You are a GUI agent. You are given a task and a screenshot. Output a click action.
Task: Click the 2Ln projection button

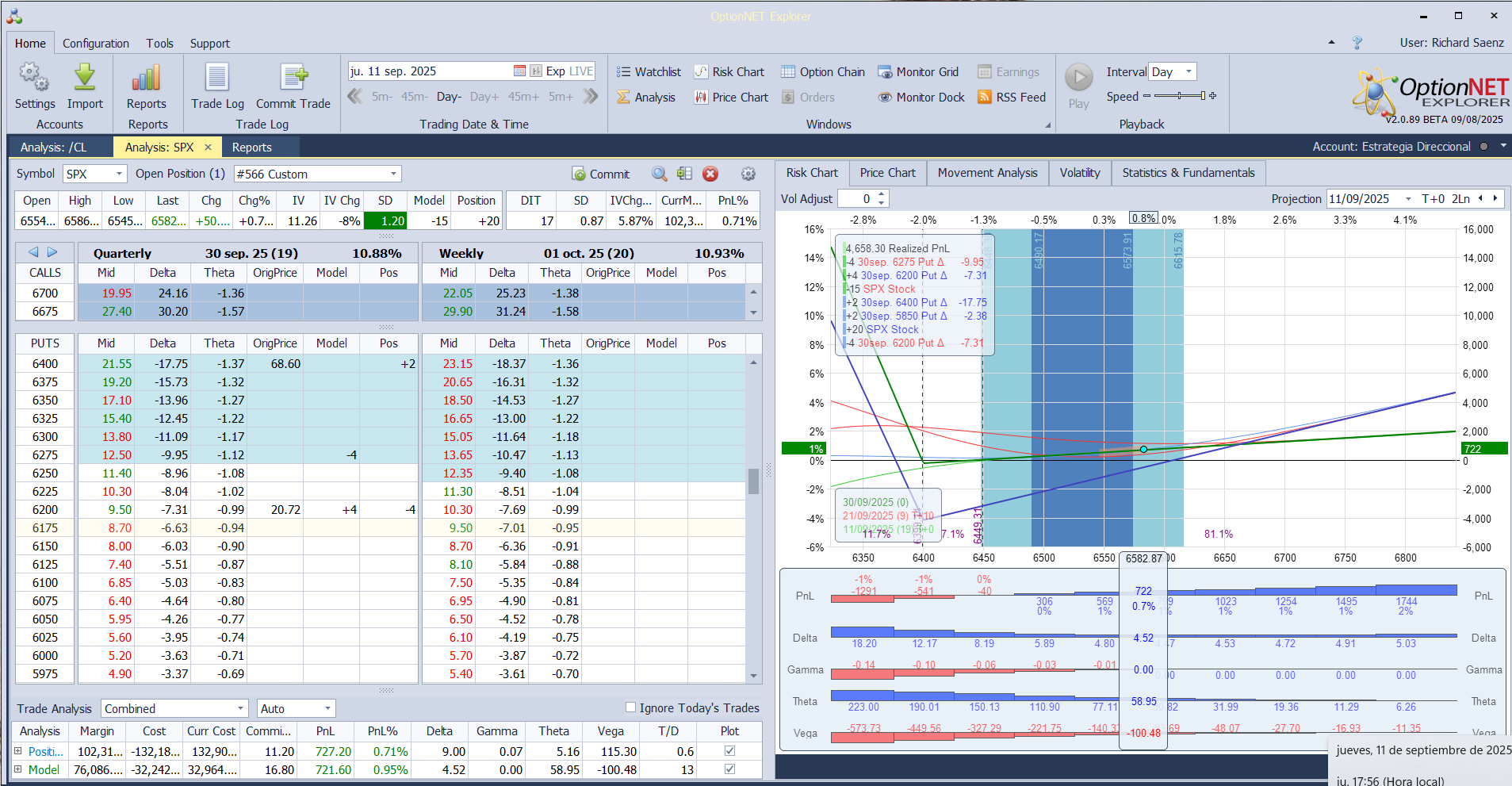pos(1460,199)
